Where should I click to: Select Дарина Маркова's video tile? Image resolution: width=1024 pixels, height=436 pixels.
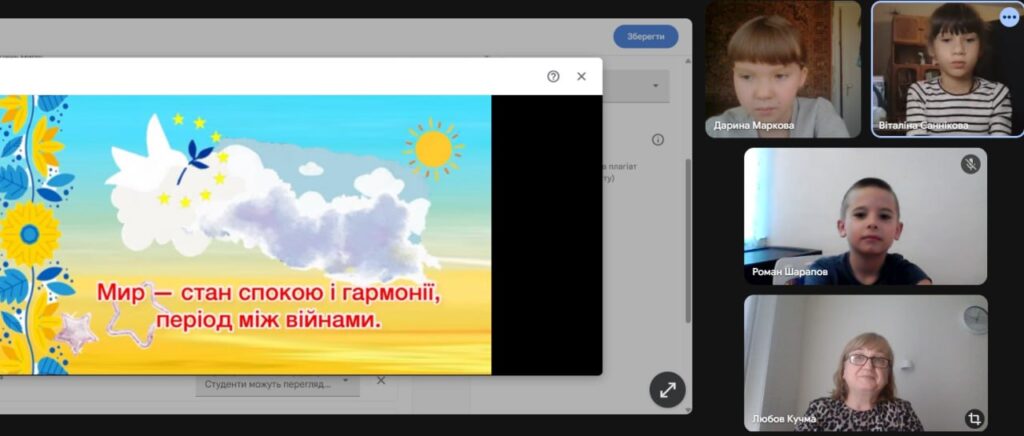[782, 70]
